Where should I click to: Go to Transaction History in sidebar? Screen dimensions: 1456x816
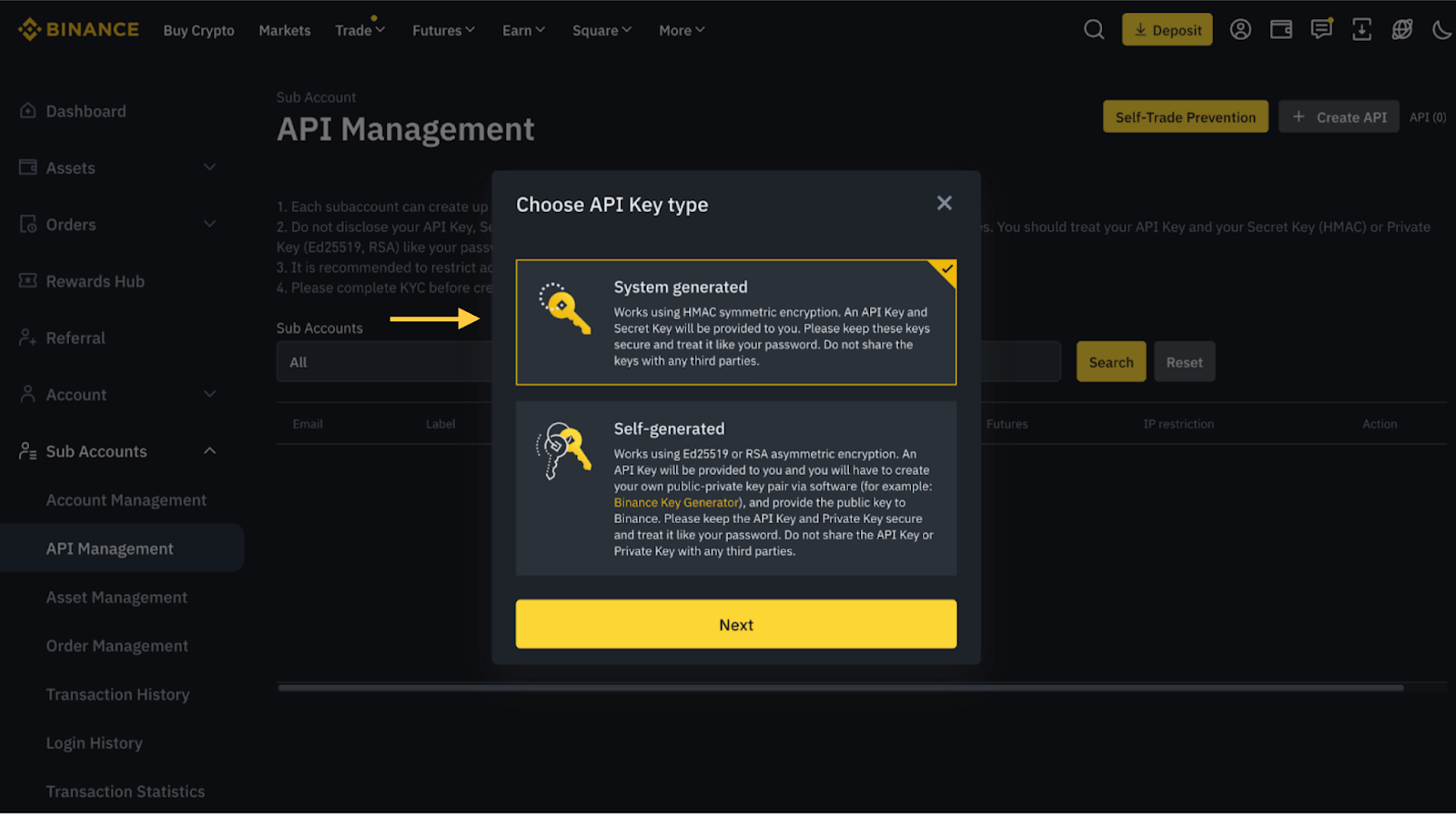coord(118,695)
